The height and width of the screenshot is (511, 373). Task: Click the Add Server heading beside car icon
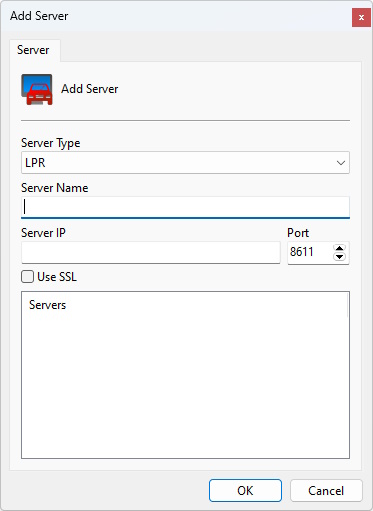(90, 89)
